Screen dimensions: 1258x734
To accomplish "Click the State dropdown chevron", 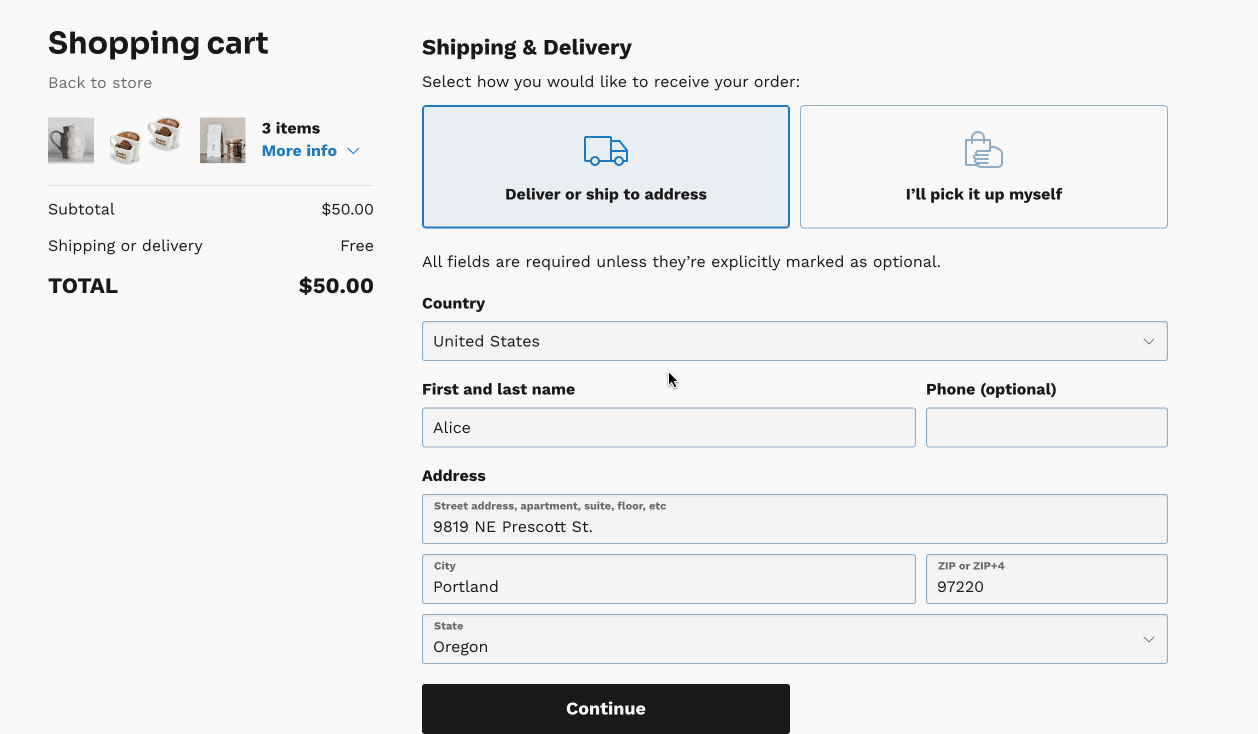I will coord(1148,638).
